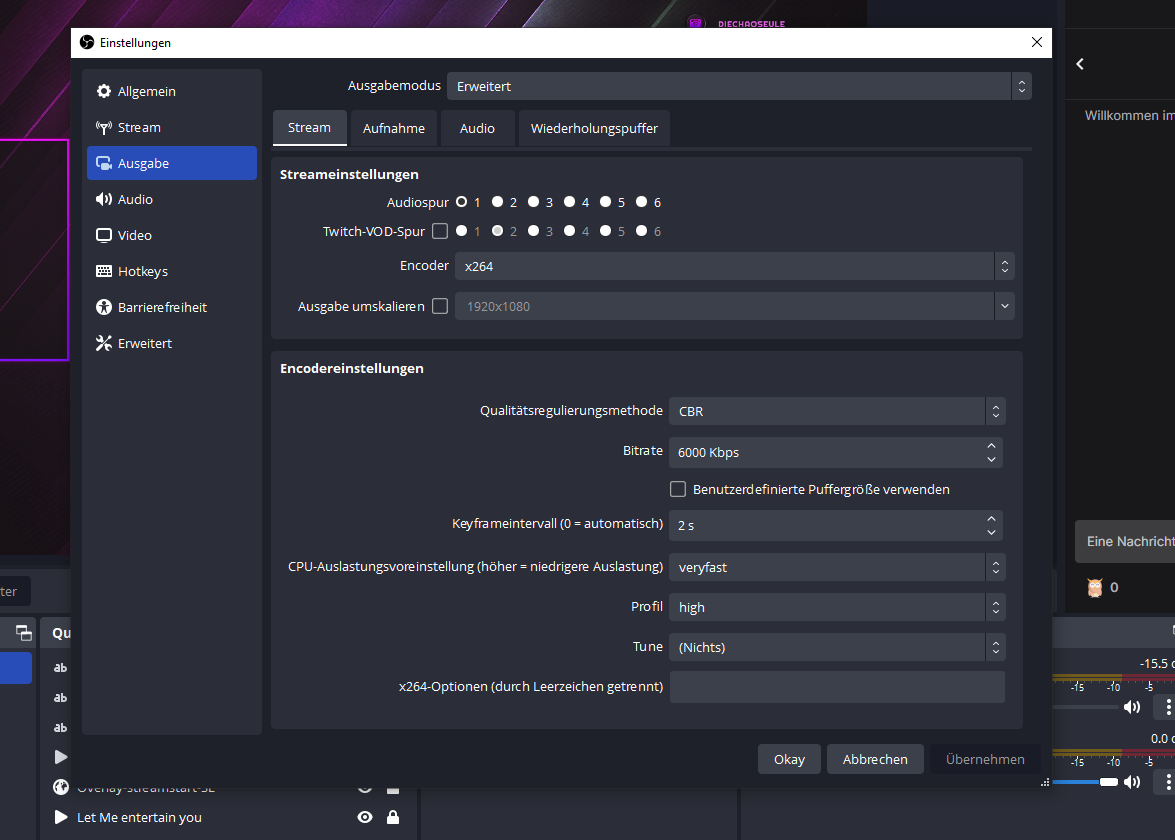The image size is (1175, 840).
Task: Open the Allgemein settings gear icon
Action: point(104,92)
